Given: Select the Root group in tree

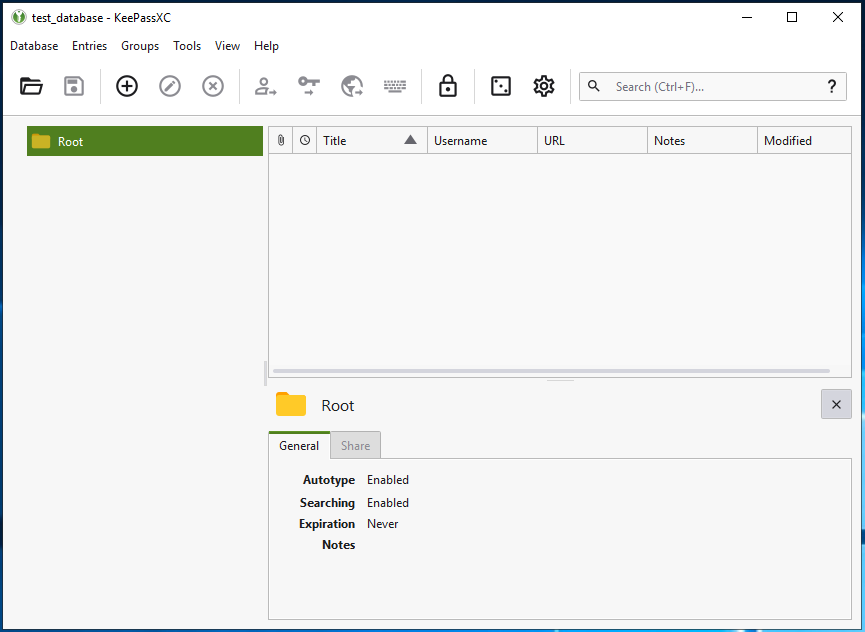Looking at the screenshot, I should 145,141.
